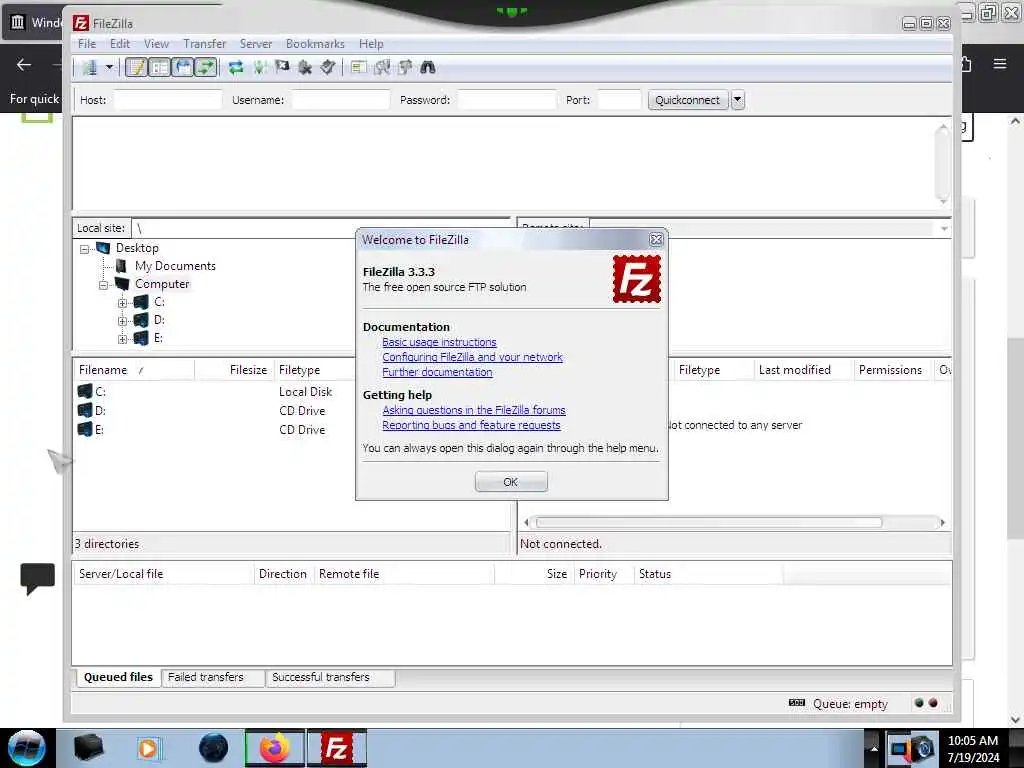
Task: Sort remote files by Last modified column
Action: point(803,370)
